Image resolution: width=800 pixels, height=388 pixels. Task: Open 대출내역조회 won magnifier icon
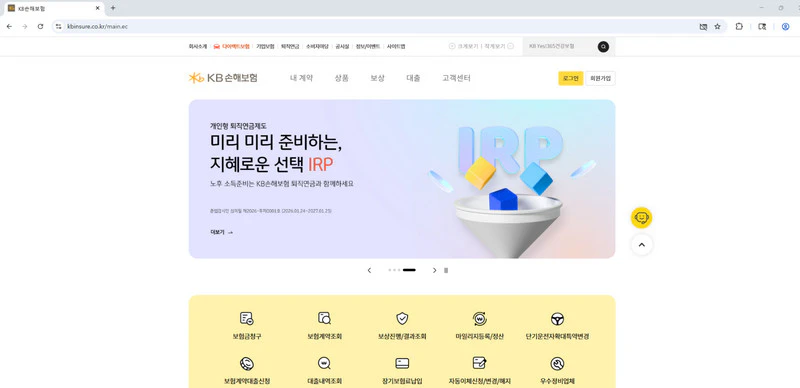click(324, 363)
